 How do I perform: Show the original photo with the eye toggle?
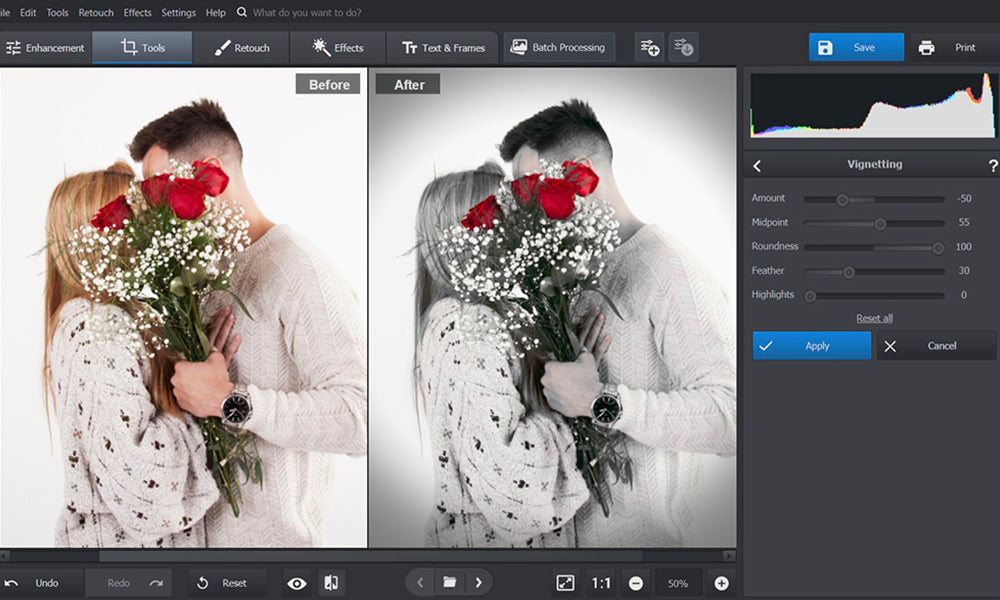[296, 582]
